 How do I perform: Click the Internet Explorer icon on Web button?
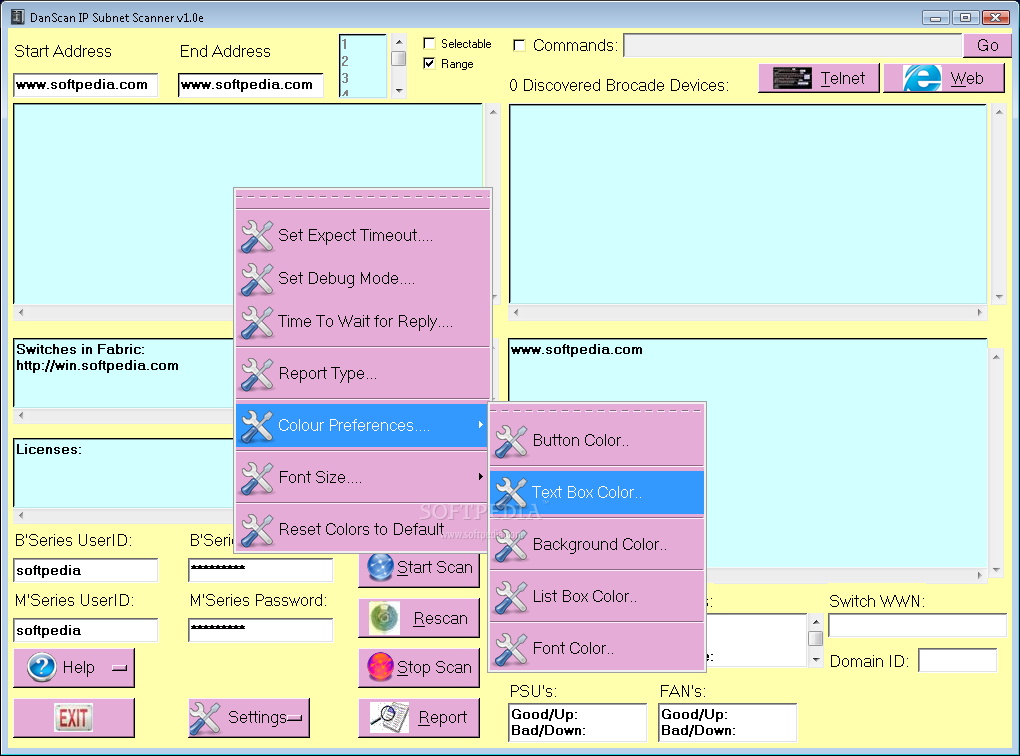point(922,78)
